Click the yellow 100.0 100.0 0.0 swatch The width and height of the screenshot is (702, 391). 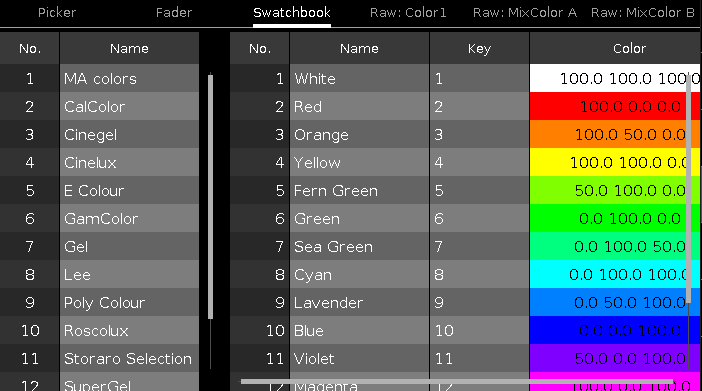tap(615, 163)
